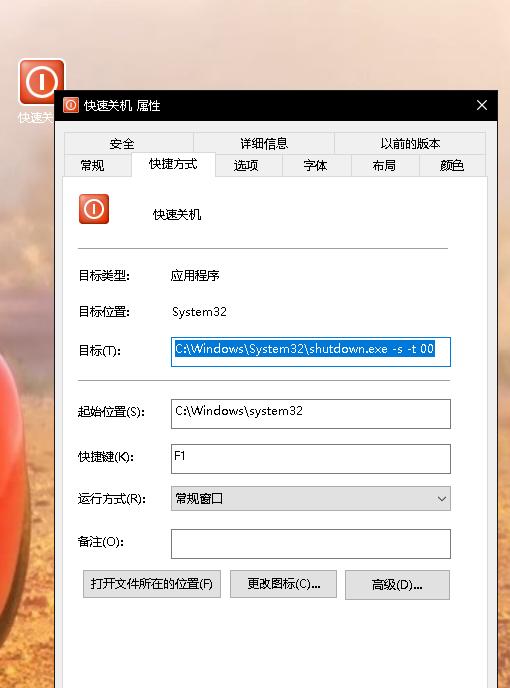Click the 运行方式(R) label
Screen dimensions: 510x688
tap(111, 499)
